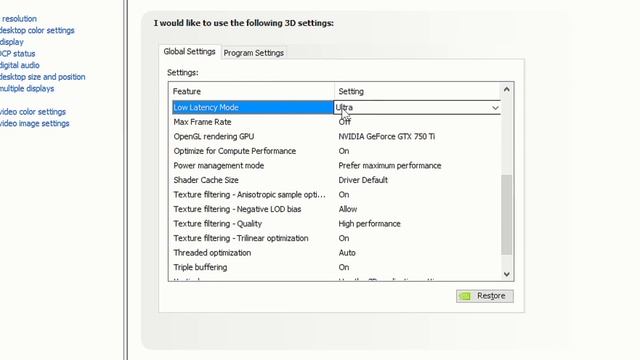Screen dimensions: 640x360
Task: Select Texture filtering Trilinear optimization row
Action: pos(241,238)
